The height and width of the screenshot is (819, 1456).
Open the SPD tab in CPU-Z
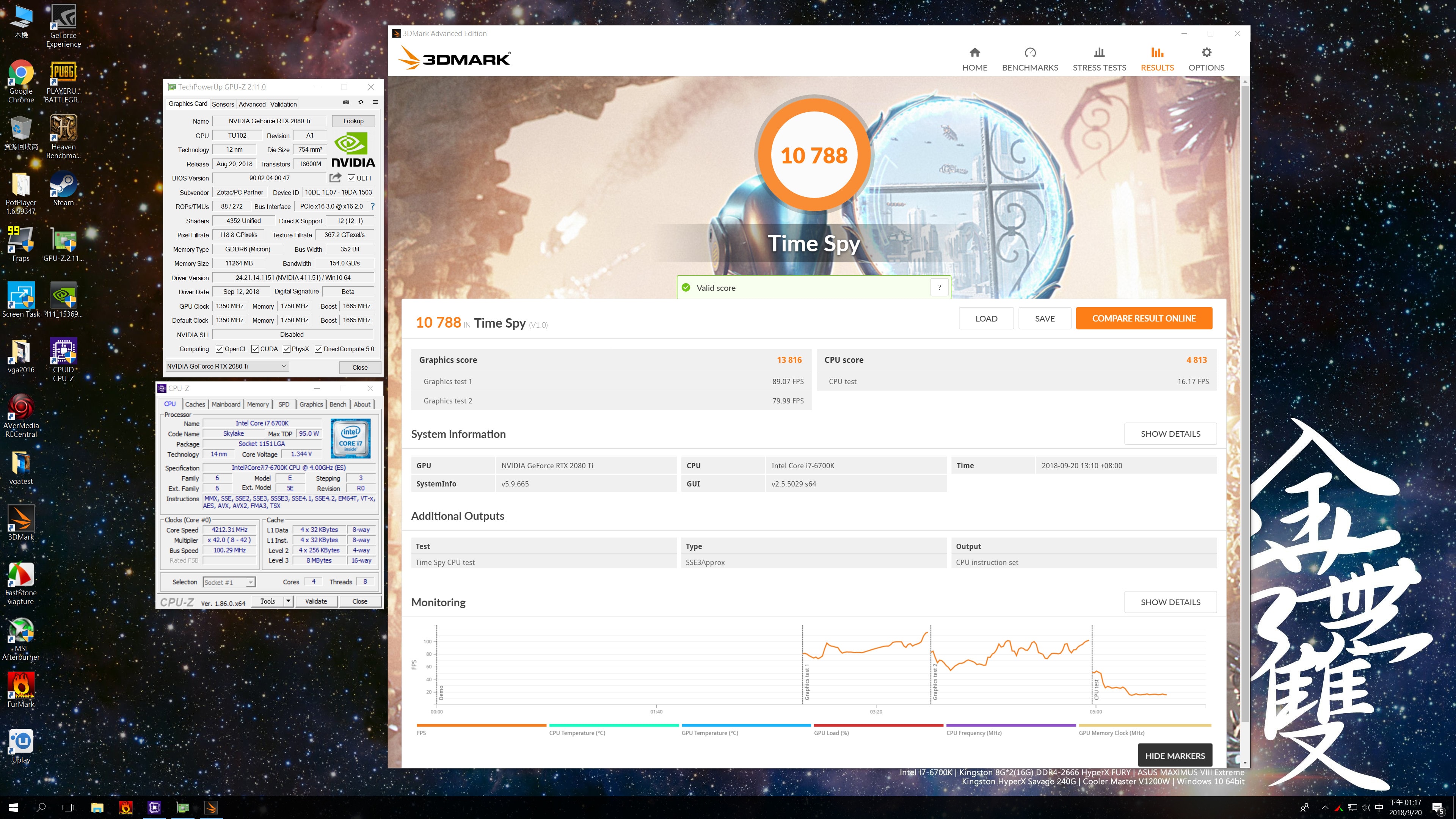284,404
